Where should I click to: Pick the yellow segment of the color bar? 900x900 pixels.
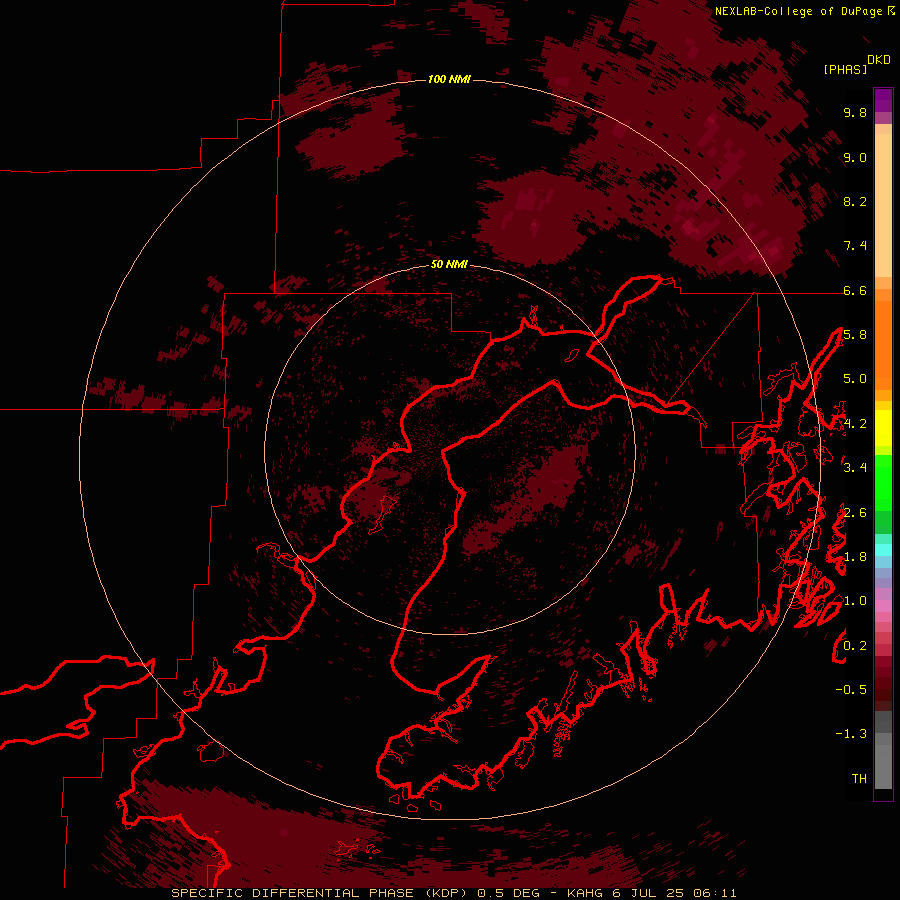(883, 428)
